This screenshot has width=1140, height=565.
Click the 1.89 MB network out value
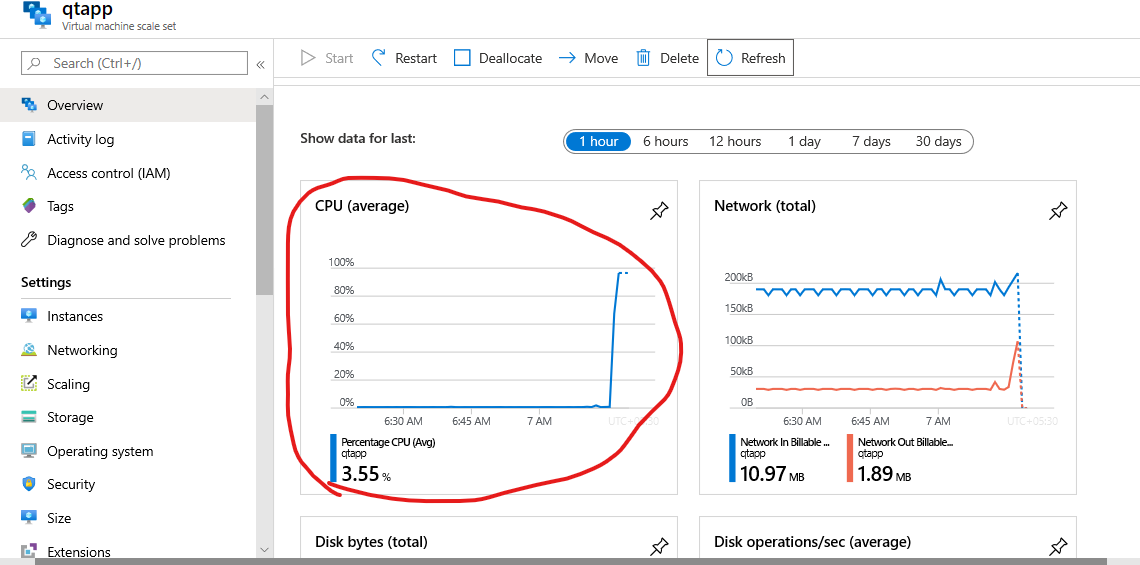tap(884, 475)
